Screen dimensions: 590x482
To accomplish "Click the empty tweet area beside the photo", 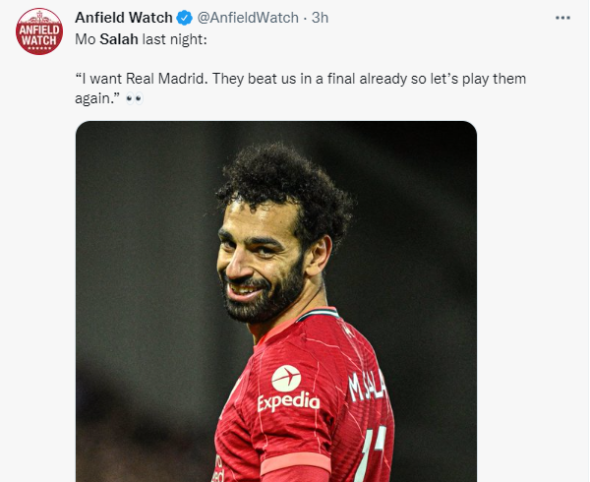I will (531, 301).
